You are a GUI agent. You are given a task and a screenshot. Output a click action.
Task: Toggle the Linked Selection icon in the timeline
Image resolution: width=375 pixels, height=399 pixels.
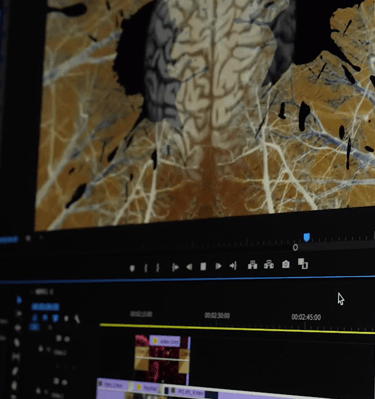point(55,318)
